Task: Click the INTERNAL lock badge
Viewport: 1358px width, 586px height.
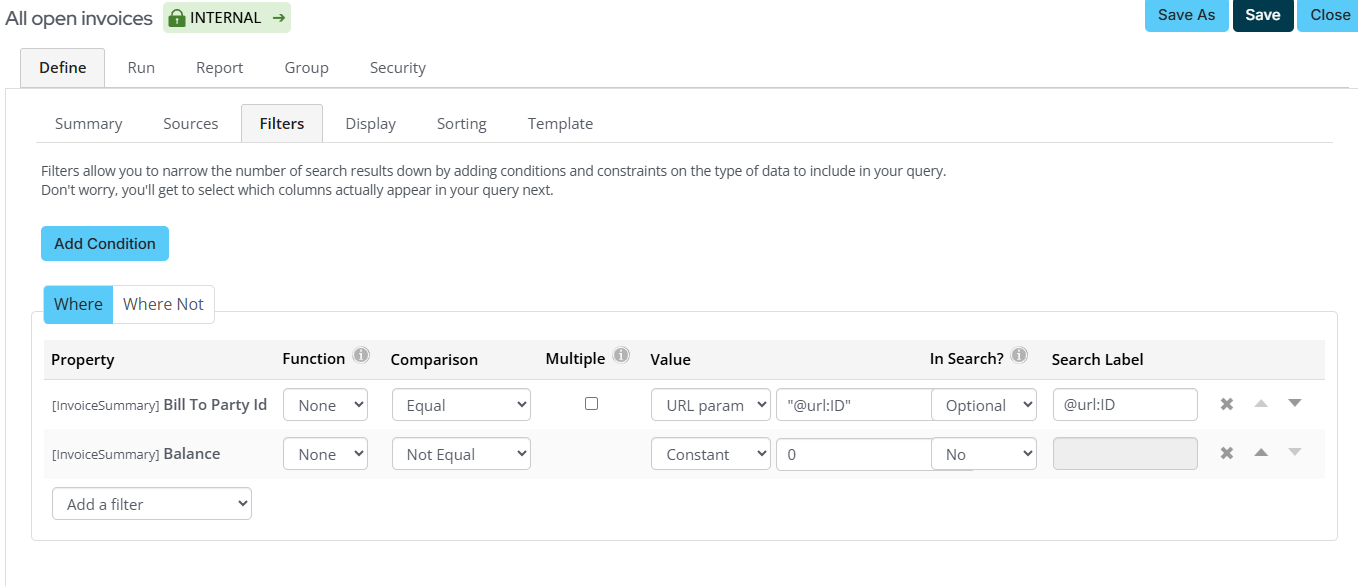Action: (226, 18)
